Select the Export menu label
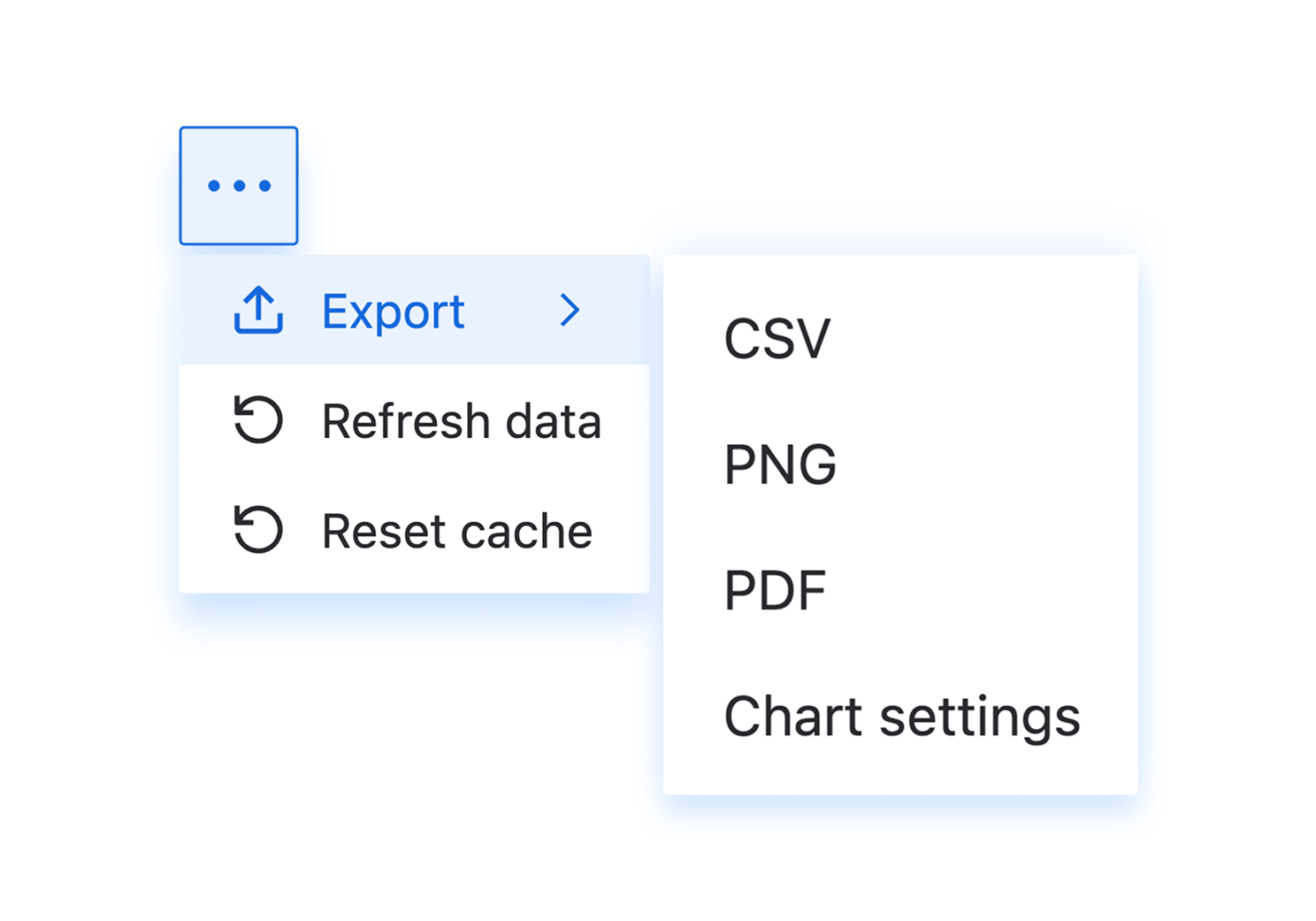The width and height of the screenshot is (1316, 921). (x=393, y=311)
